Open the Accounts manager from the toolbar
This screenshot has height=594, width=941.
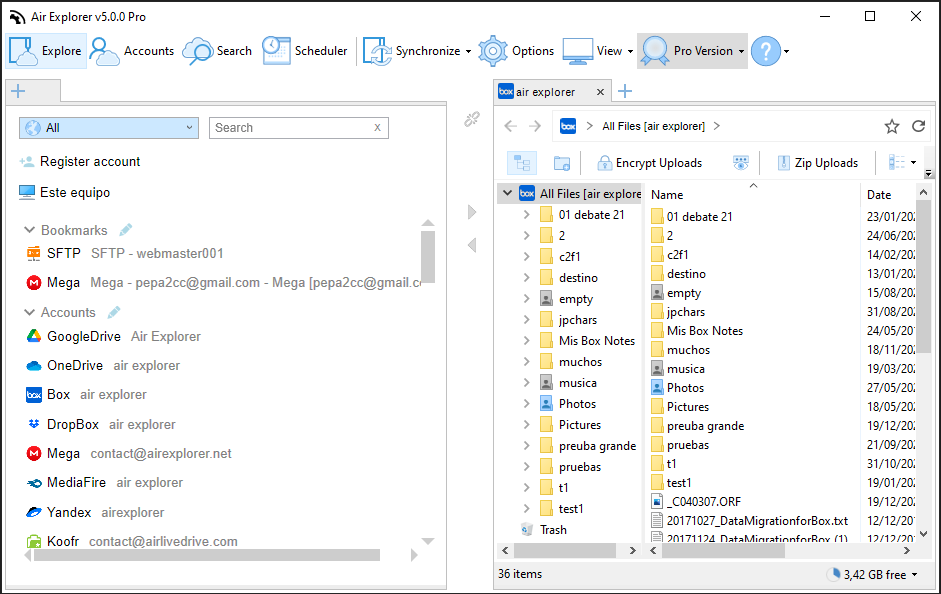131,51
